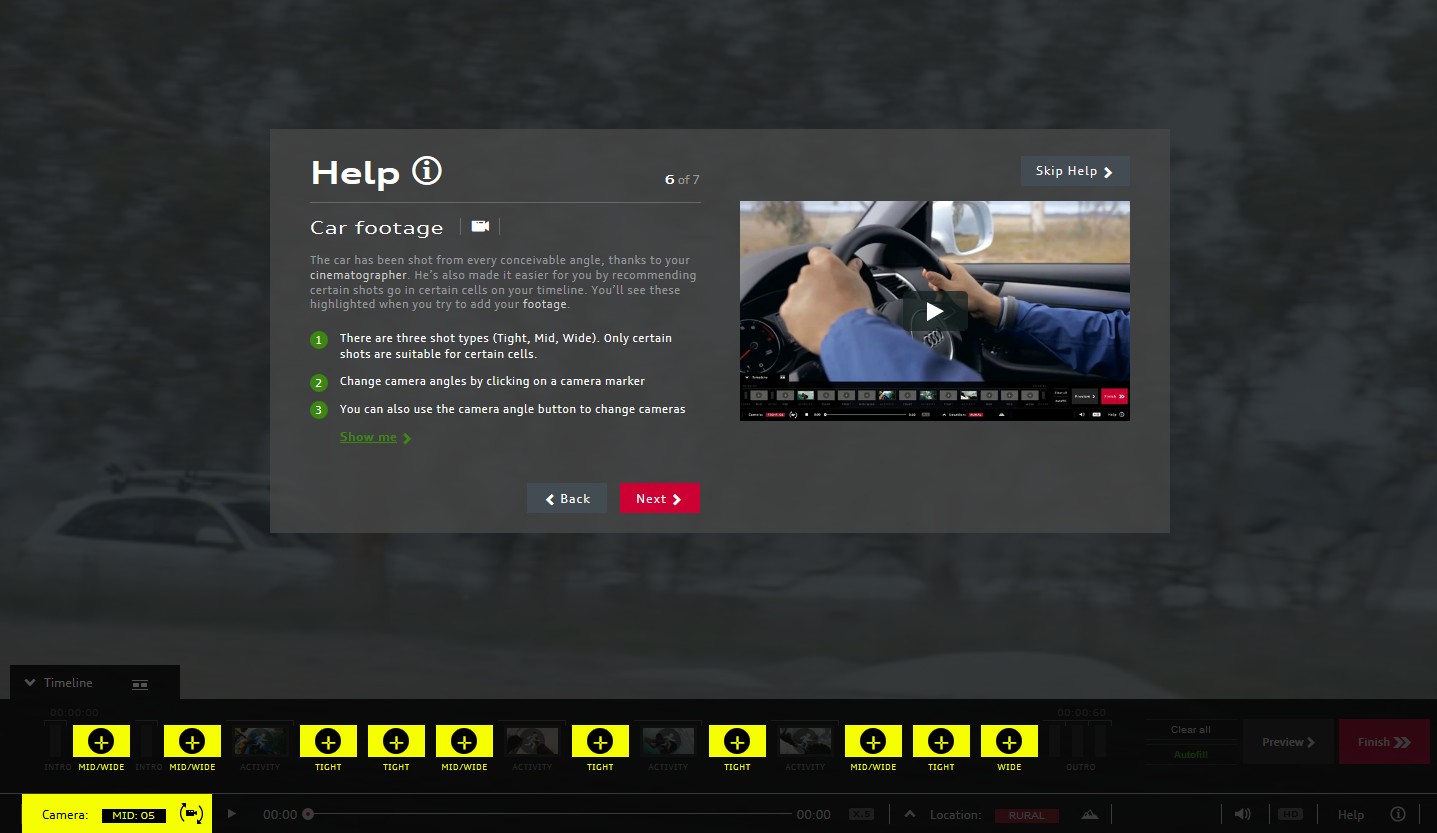This screenshot has height=833, width=1437.
Task: Open Help from the bottom bar
Action: [x=1350, y=814]
